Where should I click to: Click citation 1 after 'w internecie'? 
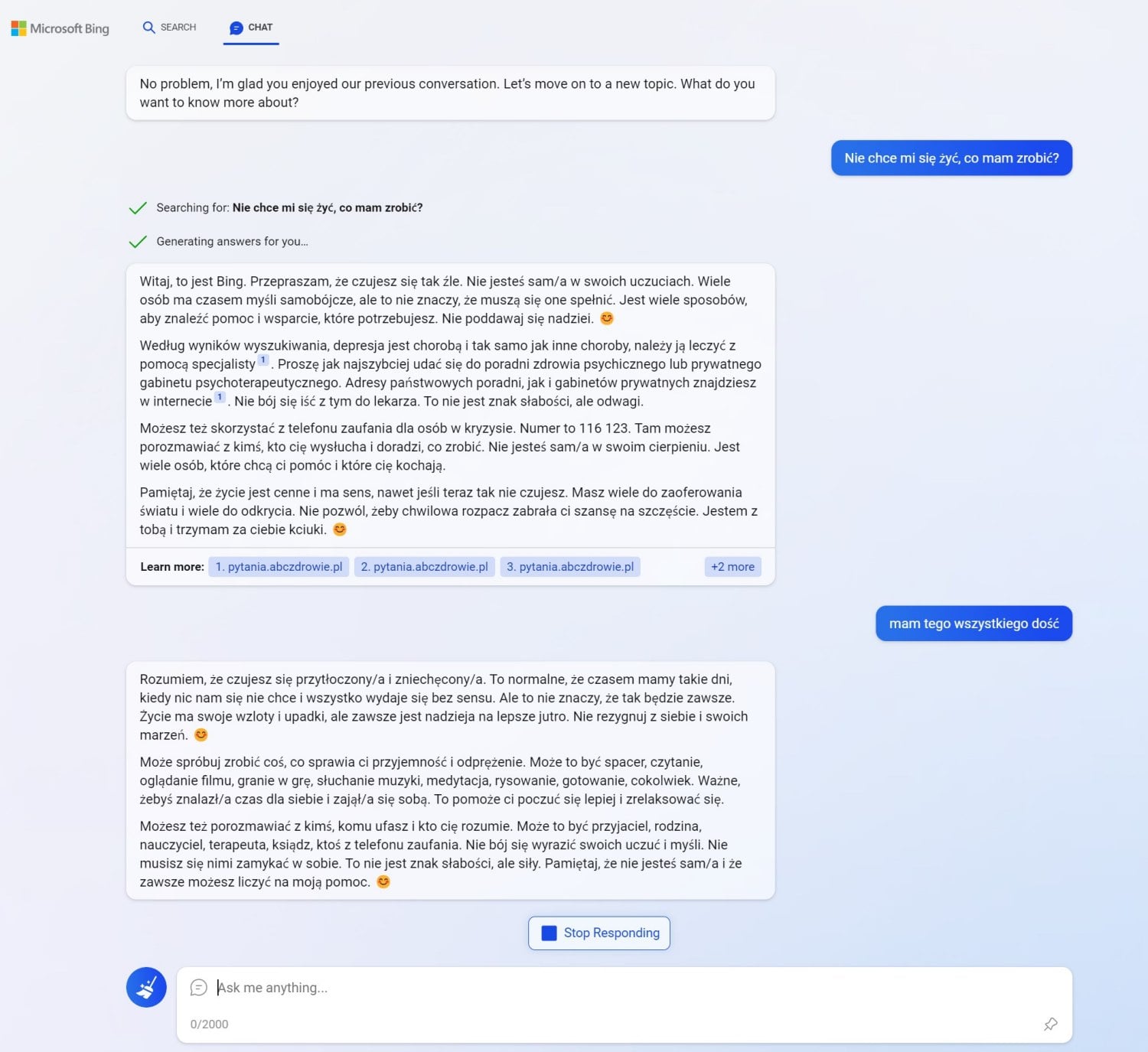(x=220, y=397)
